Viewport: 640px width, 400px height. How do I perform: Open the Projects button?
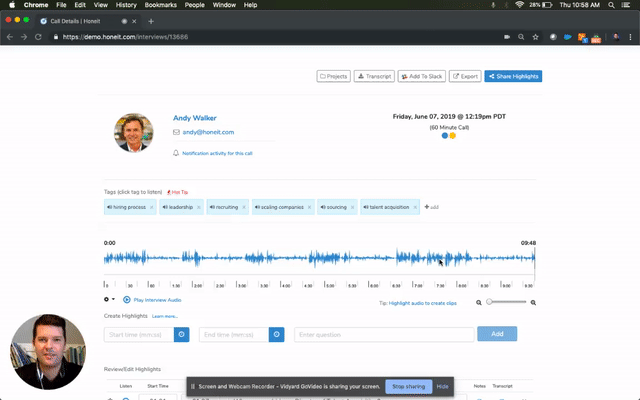[x=333, y=76]
